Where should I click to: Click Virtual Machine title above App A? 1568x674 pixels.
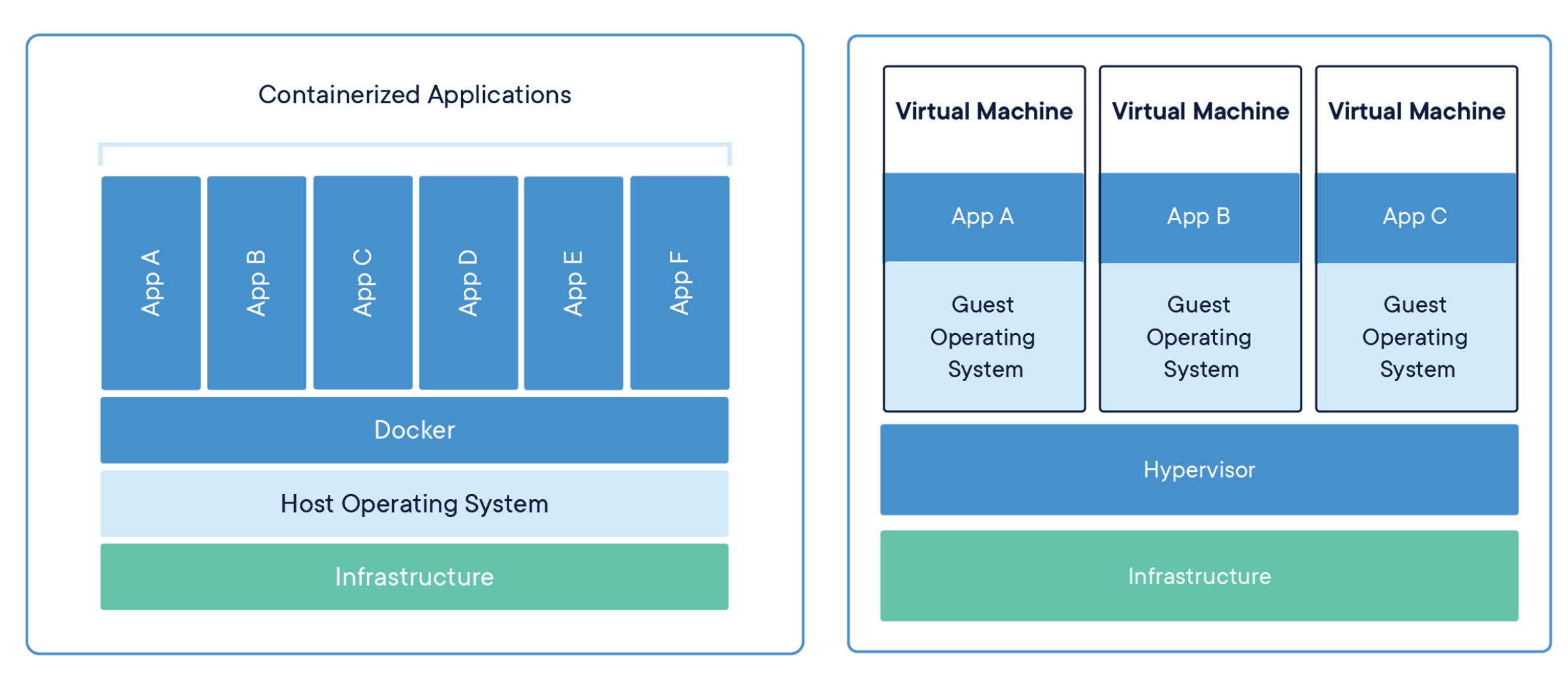pos(983,111)
